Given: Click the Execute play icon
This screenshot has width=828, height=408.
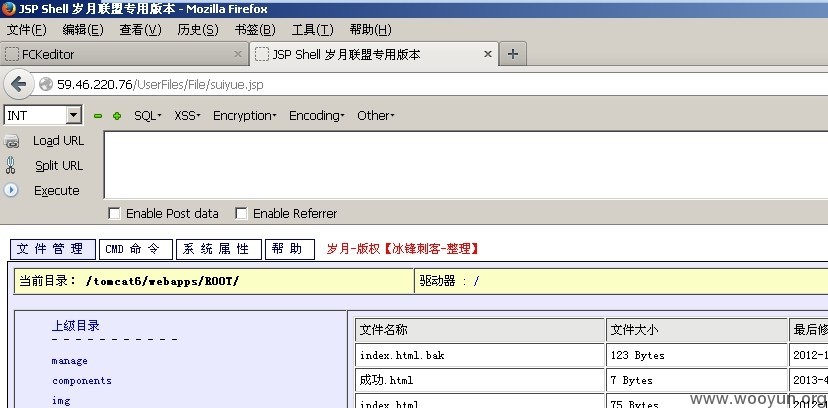Looking at the screenshot, I should point(11,190).
